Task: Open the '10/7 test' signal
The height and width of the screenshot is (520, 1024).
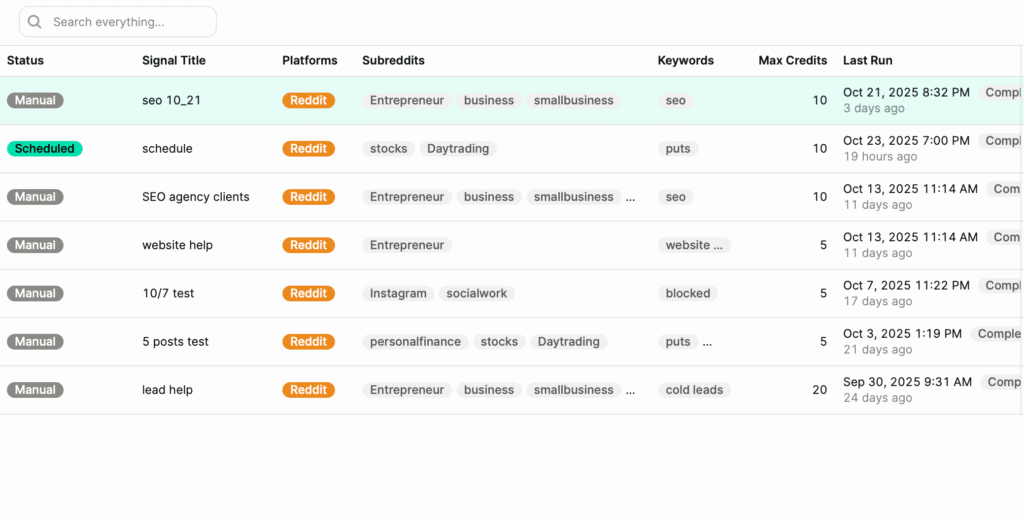Action: tap(168, 294)
